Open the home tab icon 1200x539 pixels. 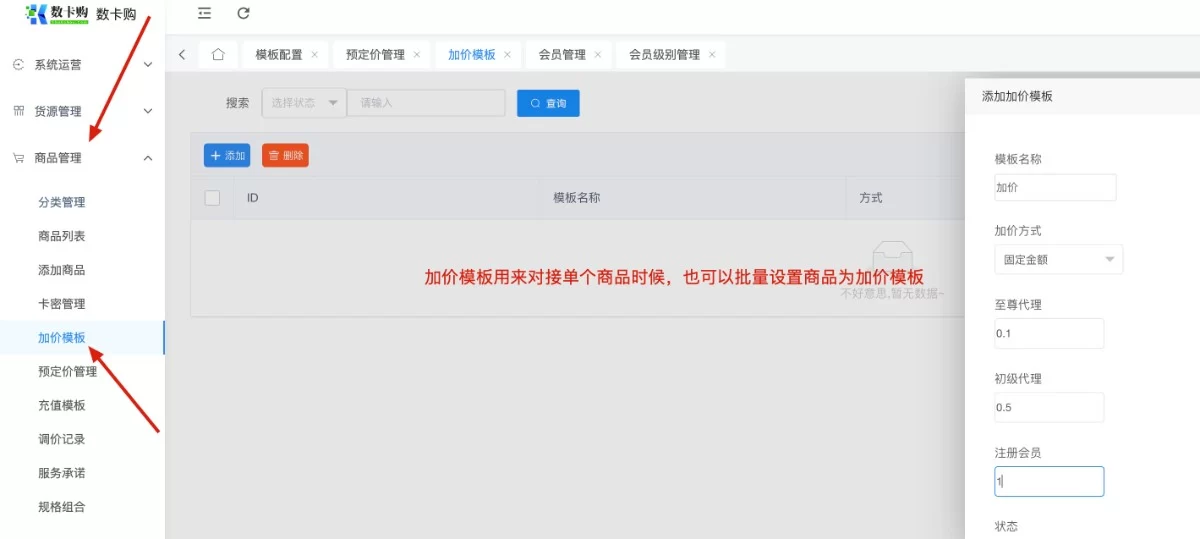click(x=218, y=55)
